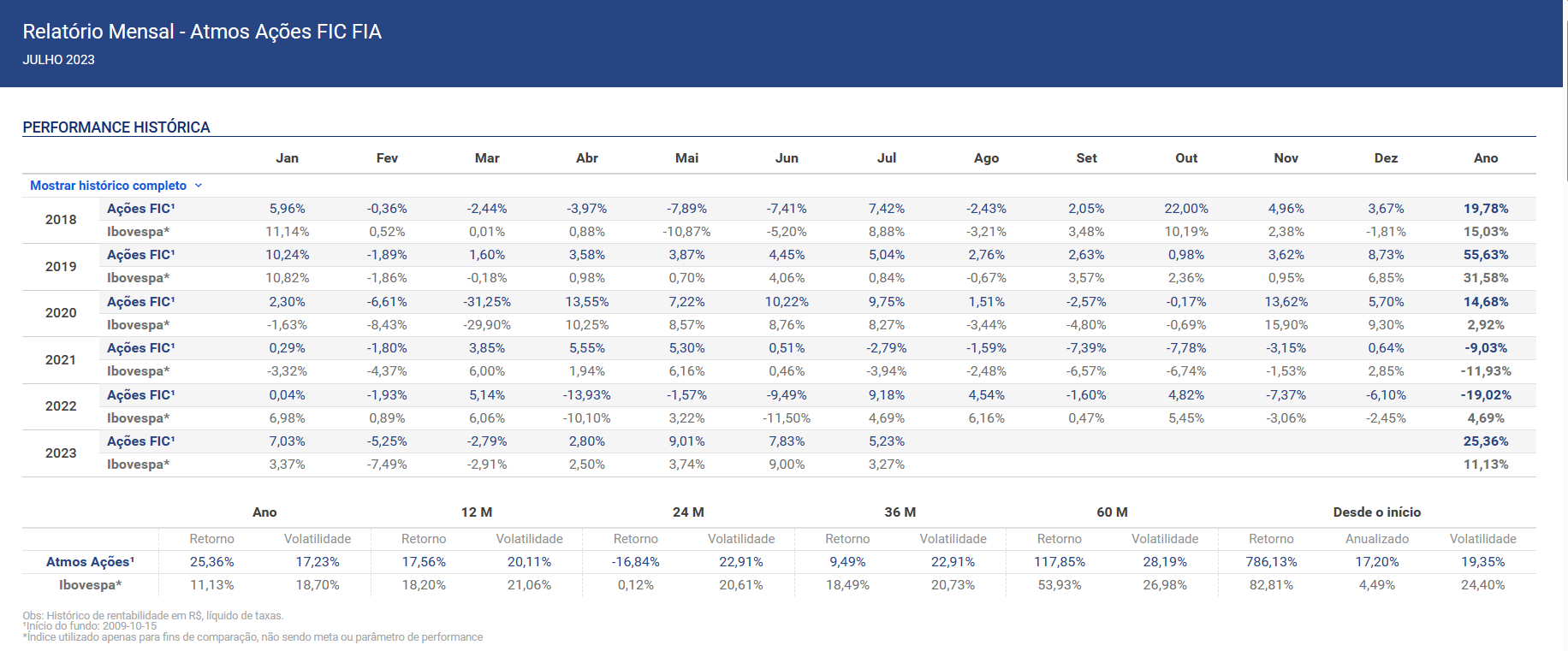Expand the chevron beside Mostrar histórico completo
The height and width of the screenshot is (651, 1568).
[x=199, y=186]
